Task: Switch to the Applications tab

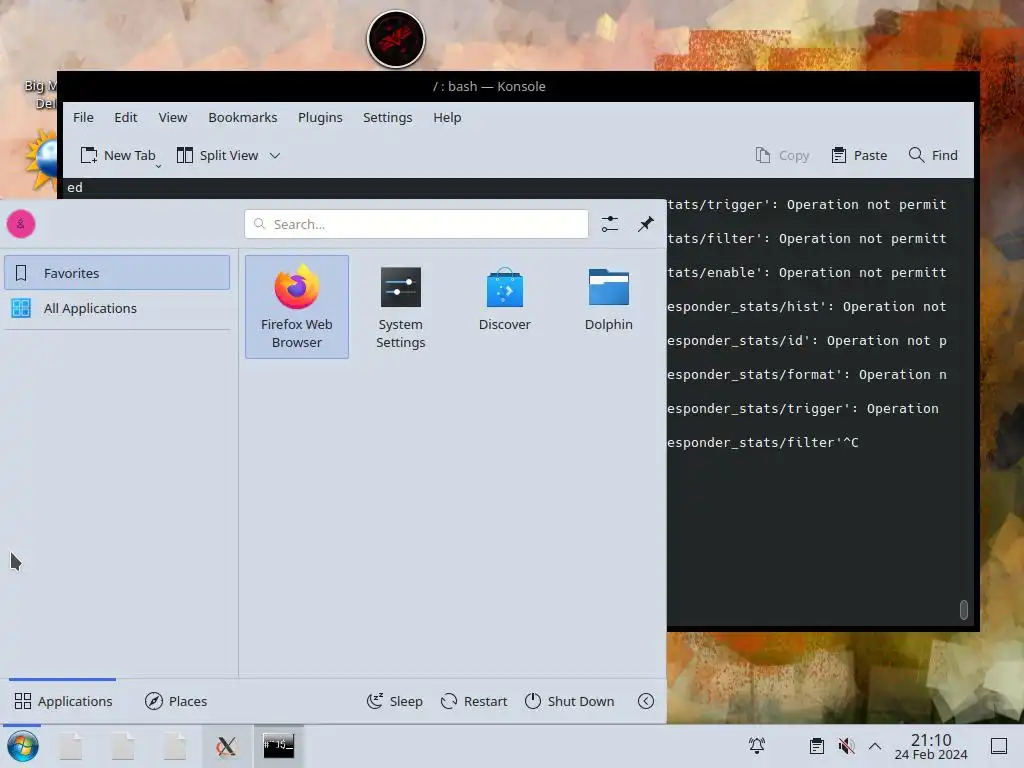Action: (63, 701)
